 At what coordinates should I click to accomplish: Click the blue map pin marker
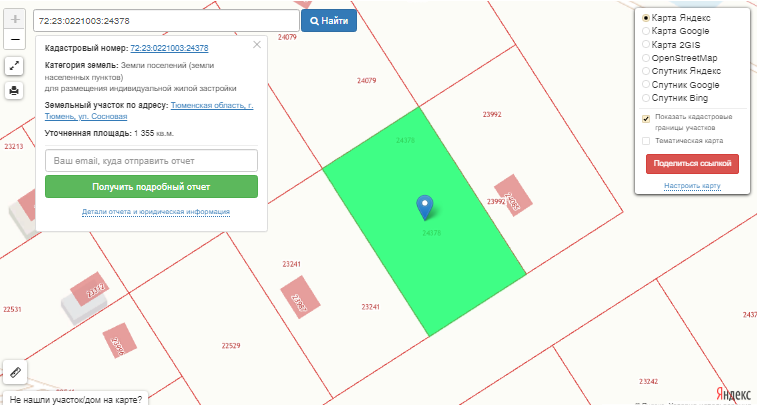(425, 207)
